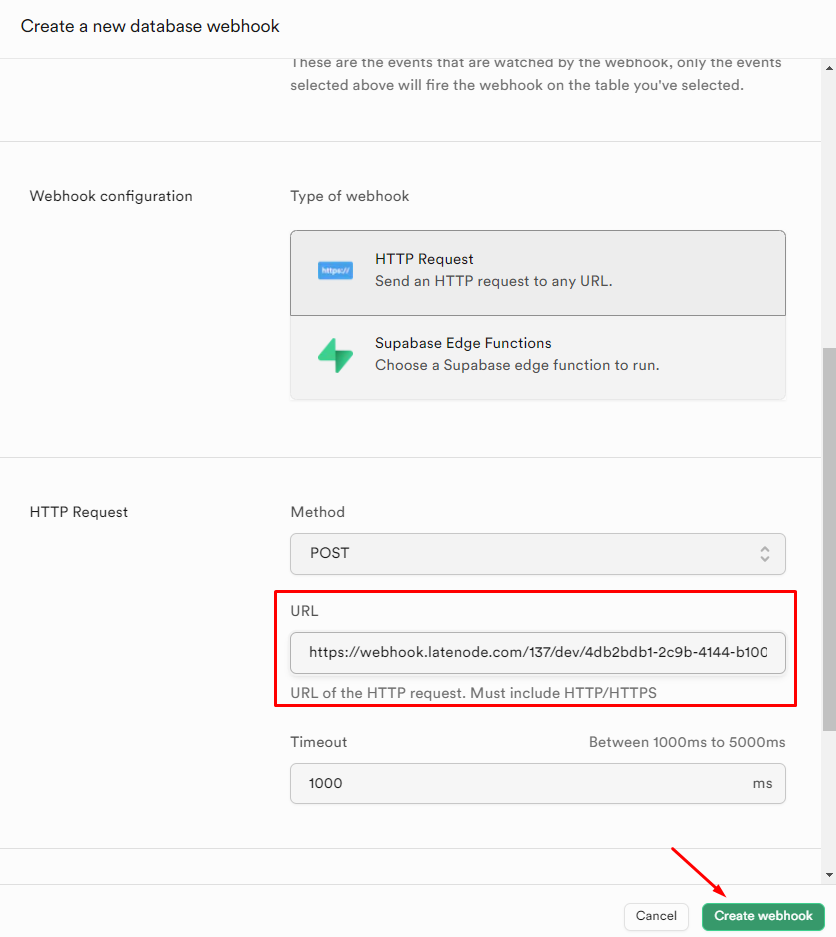Cancel the webhook creation
The image size is (836, 937).
click(656, 916)
